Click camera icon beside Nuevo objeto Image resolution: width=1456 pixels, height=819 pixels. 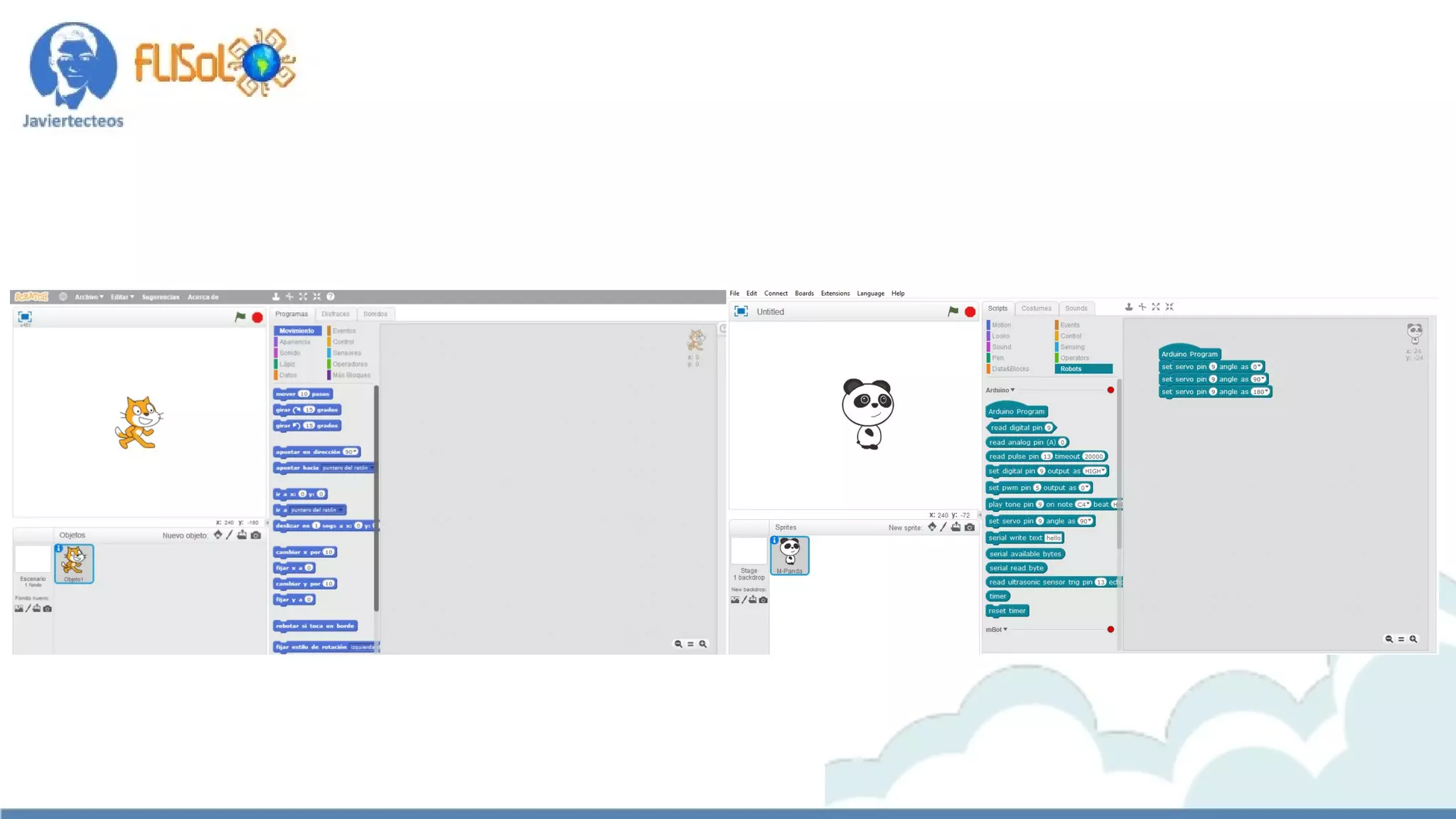pyautogui.click(x=256, y=535)
